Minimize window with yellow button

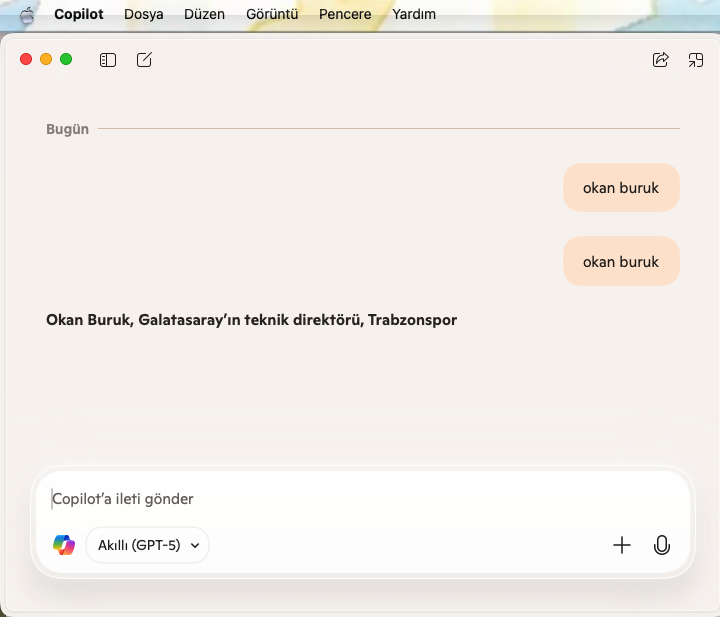pos(46,59)
